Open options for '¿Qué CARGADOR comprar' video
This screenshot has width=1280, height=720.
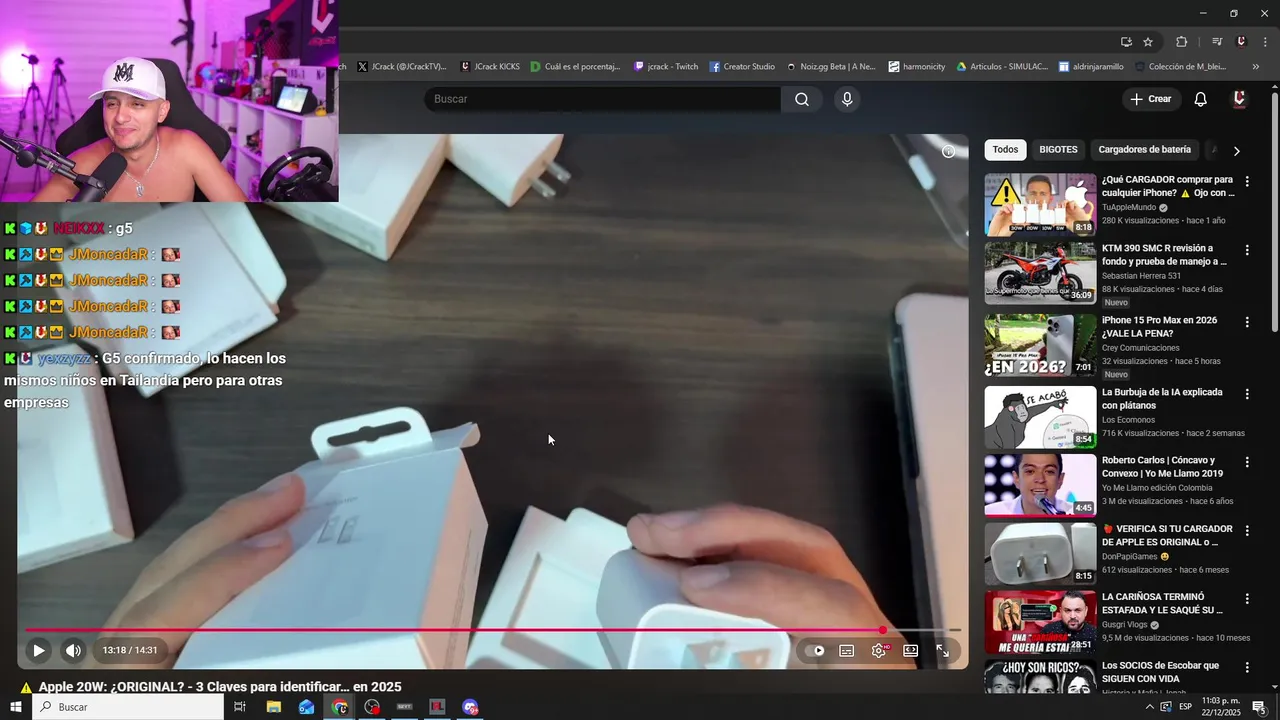click(x=1247, y=182)
